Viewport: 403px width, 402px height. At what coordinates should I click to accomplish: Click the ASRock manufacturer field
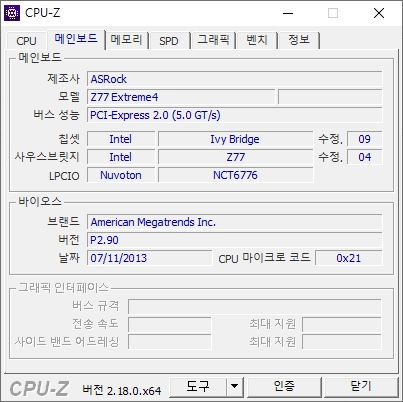[235, 79]
